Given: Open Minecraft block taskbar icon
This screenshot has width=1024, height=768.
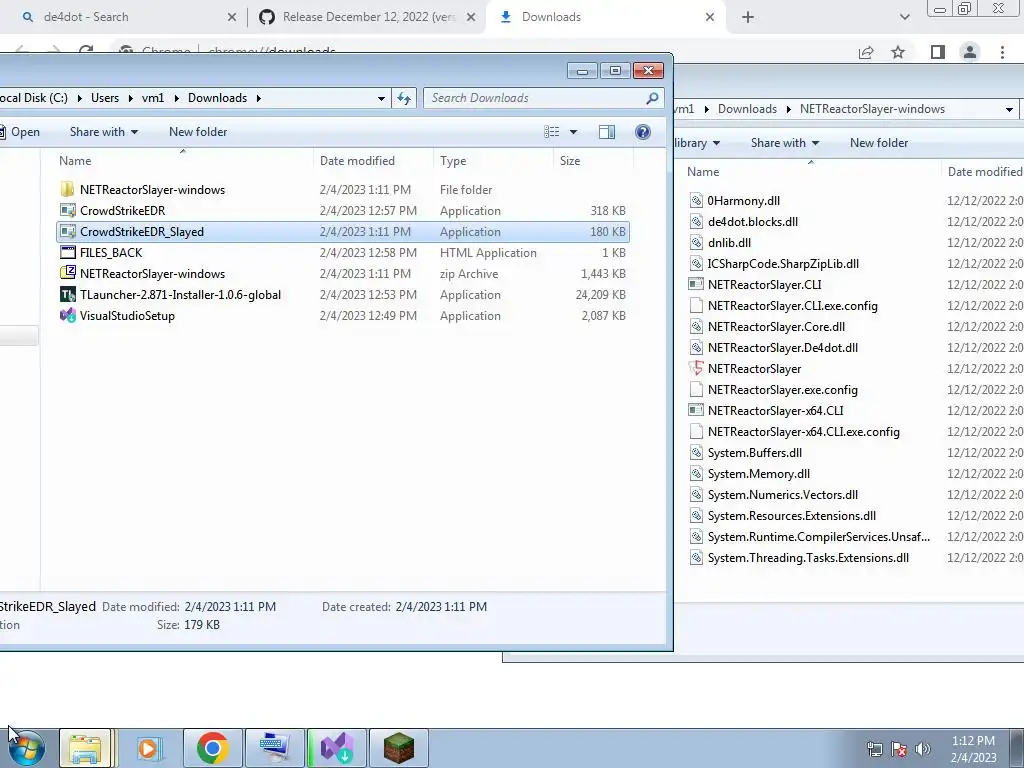Looking at the screenshot, I should [399, 748].
